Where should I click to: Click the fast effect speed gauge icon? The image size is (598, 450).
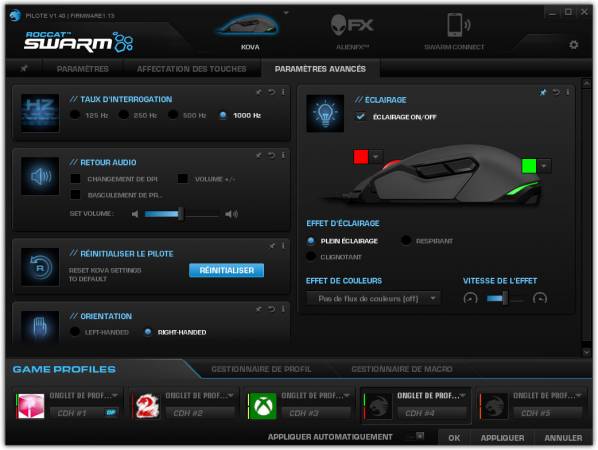click(x=540, y=298)
